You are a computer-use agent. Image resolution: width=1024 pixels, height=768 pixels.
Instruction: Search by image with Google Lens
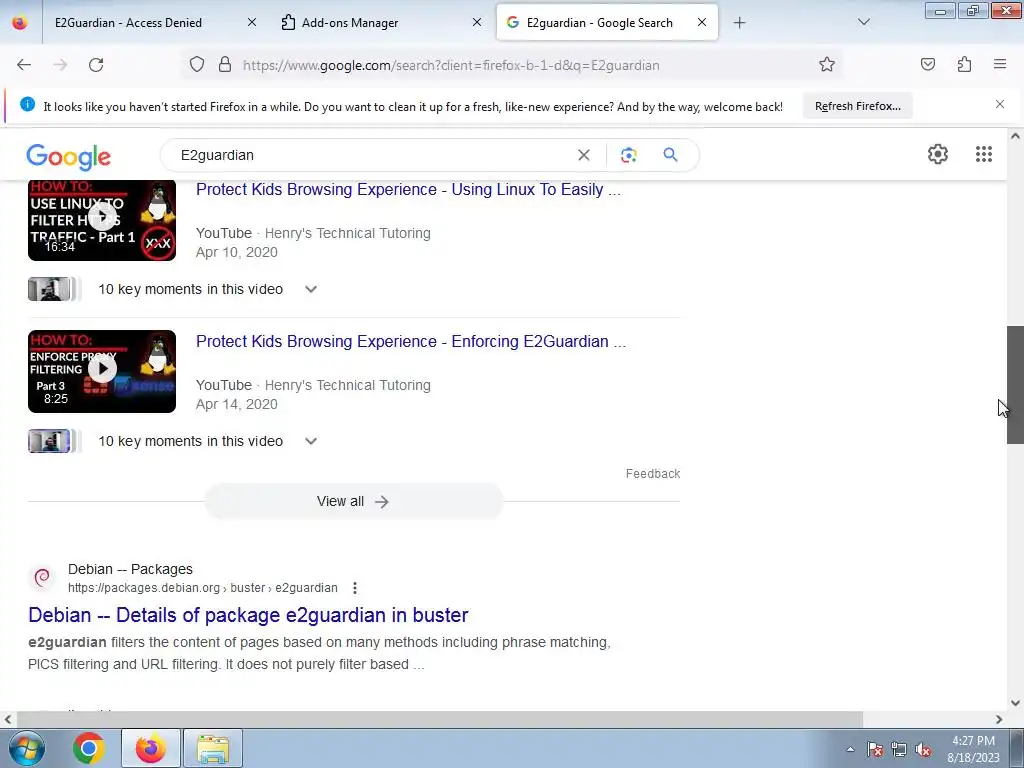tap(628, 155)
